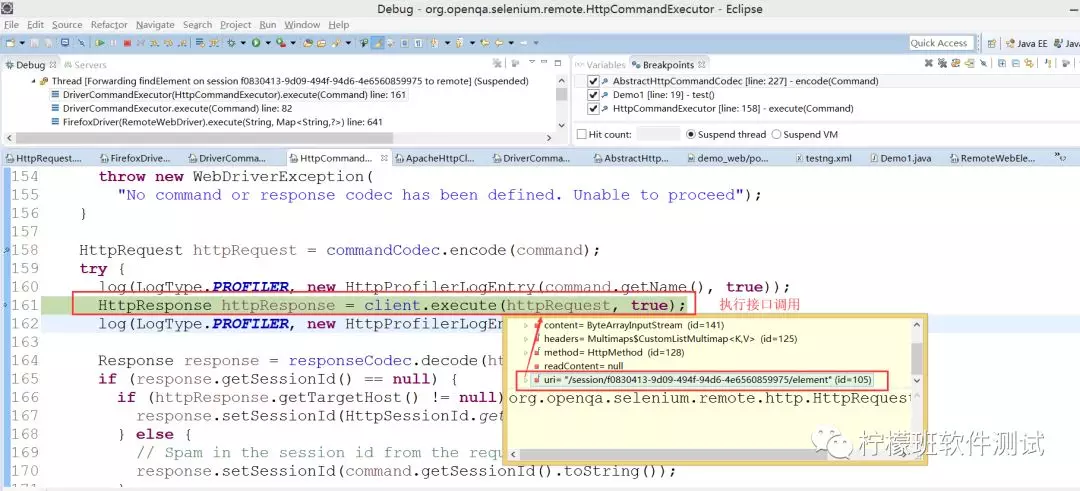
Task: Switch to the Demo1.java editor tab
Action: (904, 158)
